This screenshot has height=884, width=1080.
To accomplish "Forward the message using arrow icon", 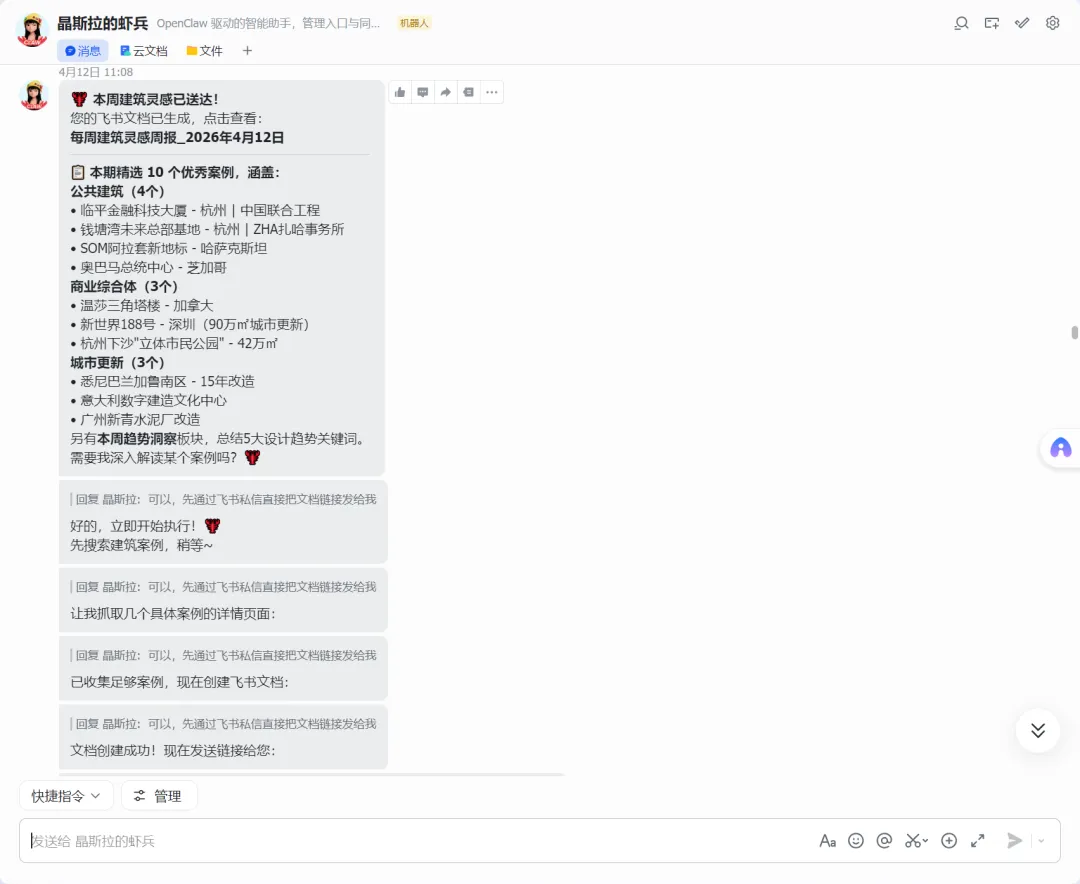I will 446,92.
